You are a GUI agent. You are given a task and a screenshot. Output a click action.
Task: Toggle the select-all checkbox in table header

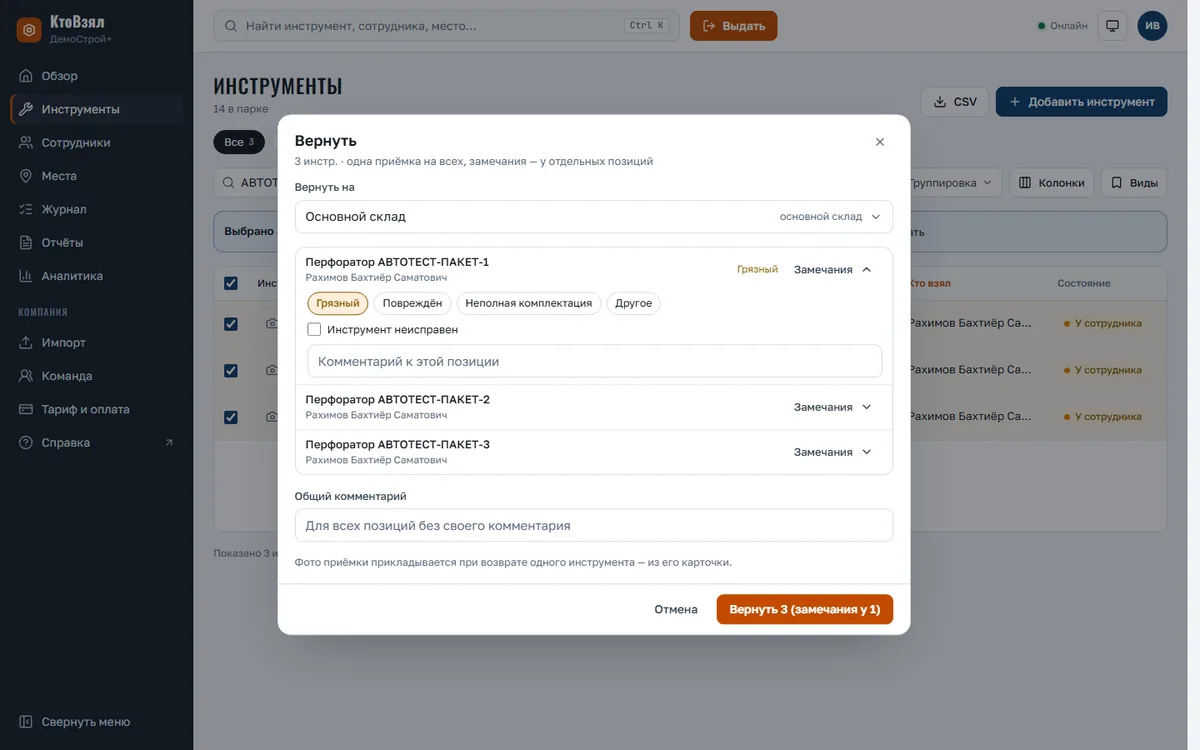pos(231,284)
